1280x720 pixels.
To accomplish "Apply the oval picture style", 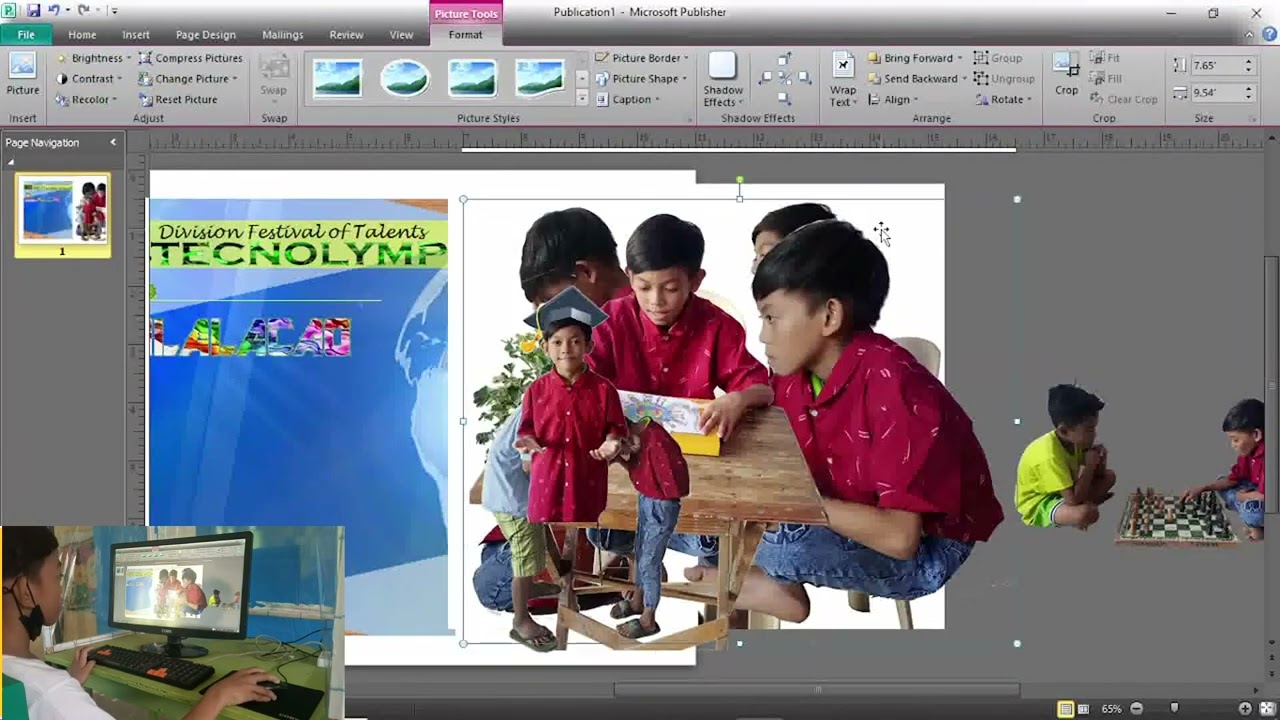I will click(405, 77).
